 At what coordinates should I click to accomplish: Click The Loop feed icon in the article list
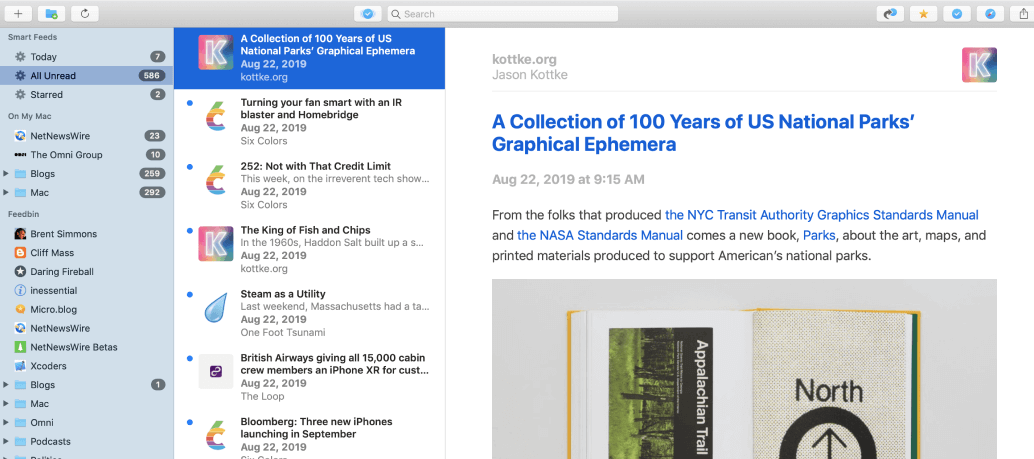[216, 371]
